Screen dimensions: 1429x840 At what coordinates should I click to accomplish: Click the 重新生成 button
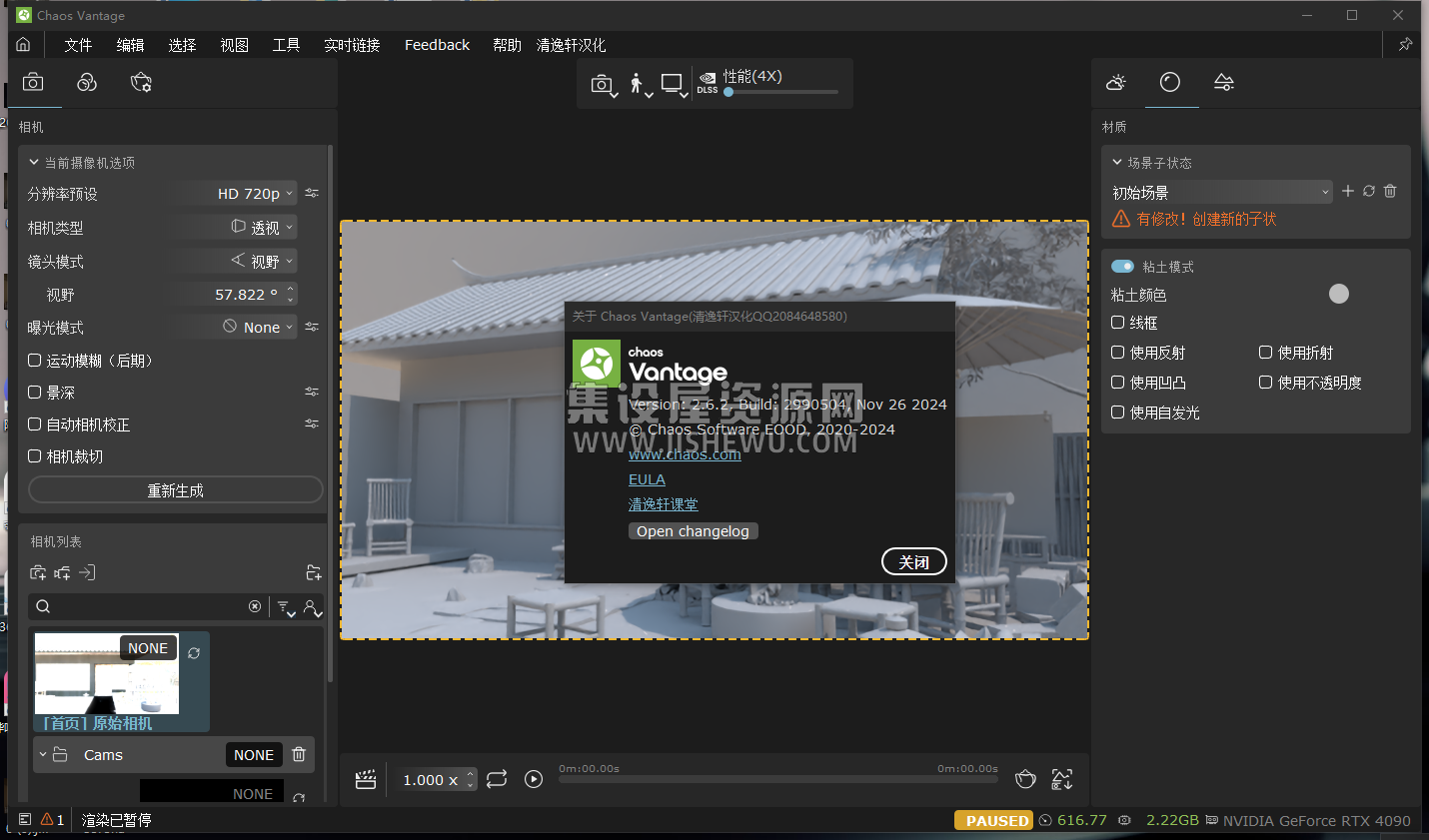tap(176, 490)
